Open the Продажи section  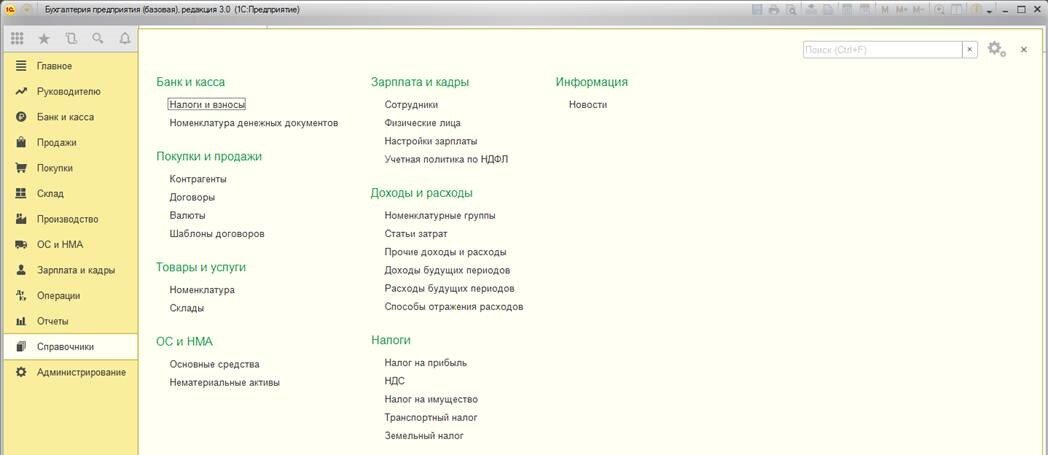(70, 142)
